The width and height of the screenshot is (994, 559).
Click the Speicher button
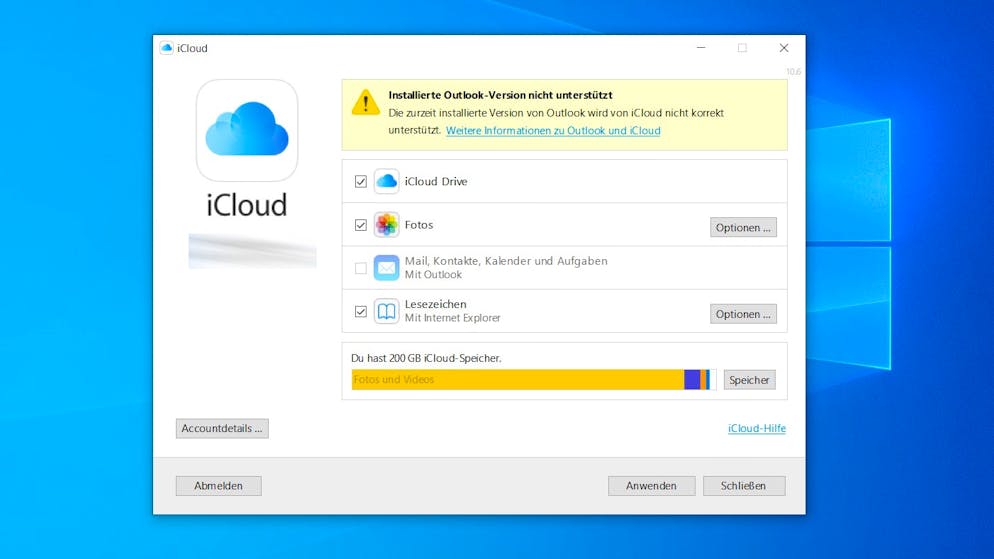click(x=749, y=380)
